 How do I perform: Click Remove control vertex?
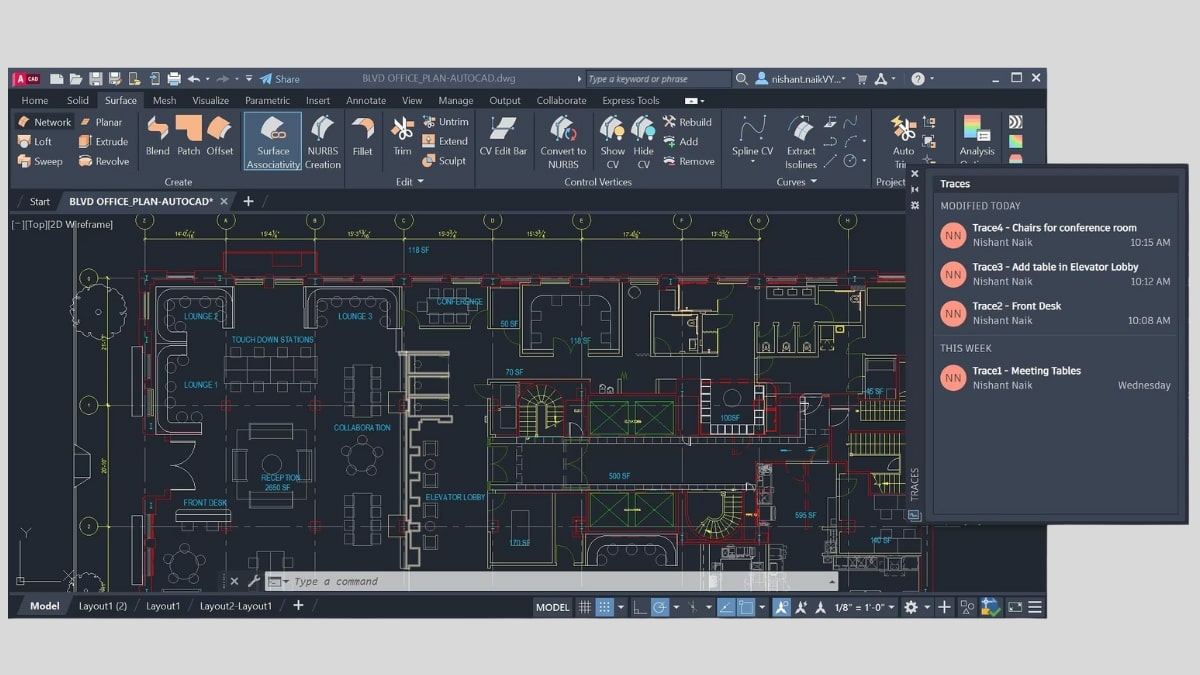(x=688, y=161)
